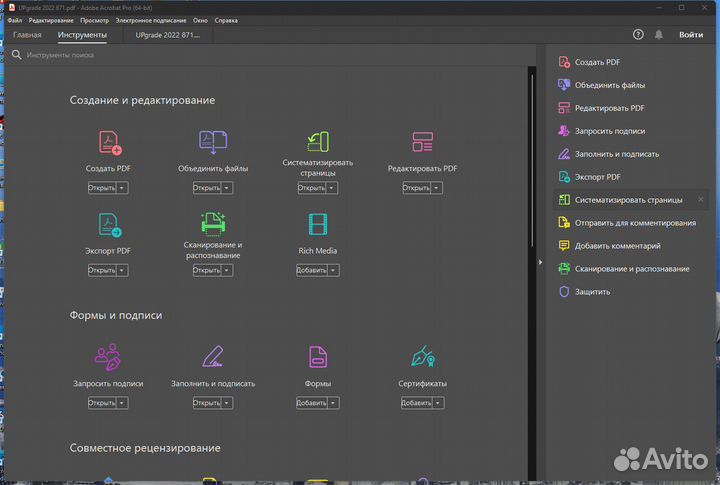Open the Certificates (Сертификаты) tool icon

[423, 356]
